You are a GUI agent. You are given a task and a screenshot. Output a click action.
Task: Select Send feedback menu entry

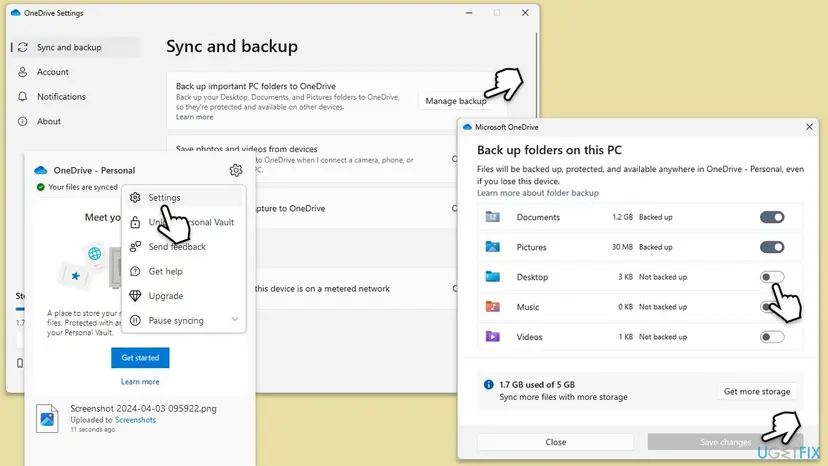(x=184, y=247)
